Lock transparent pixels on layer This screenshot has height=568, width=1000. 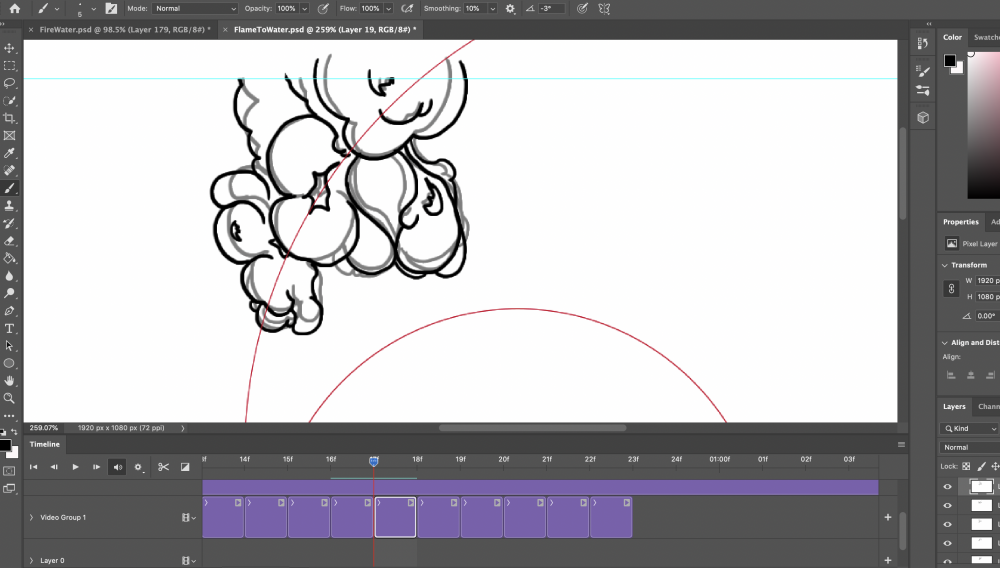click(x=966, y=467)
